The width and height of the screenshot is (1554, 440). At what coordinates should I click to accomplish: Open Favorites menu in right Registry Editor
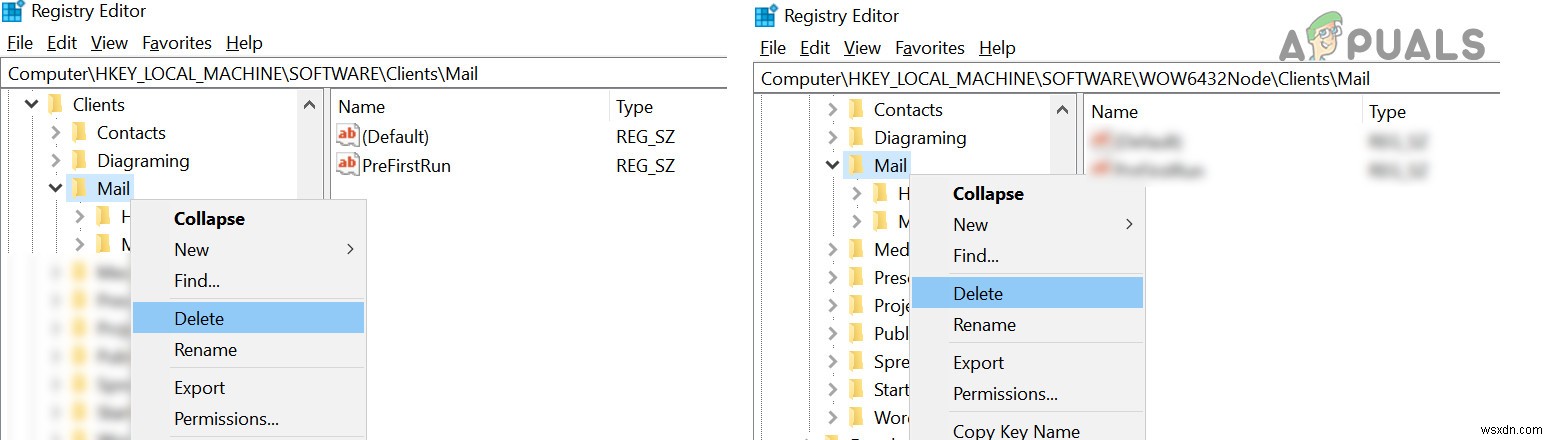pyautogui.click(x=930, y=48)
